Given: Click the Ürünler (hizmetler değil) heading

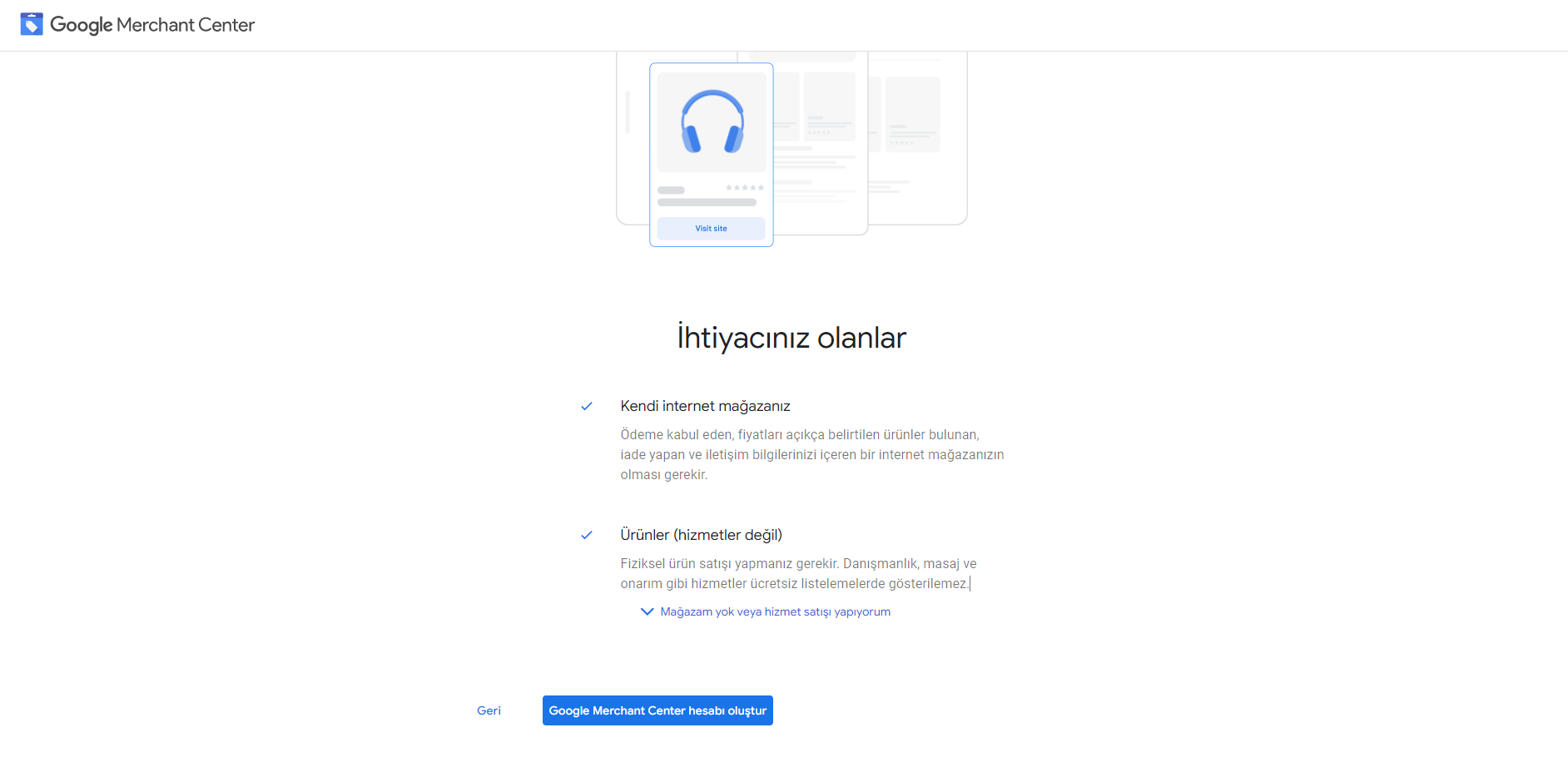Looking at the screenshot, I should 701,535.
